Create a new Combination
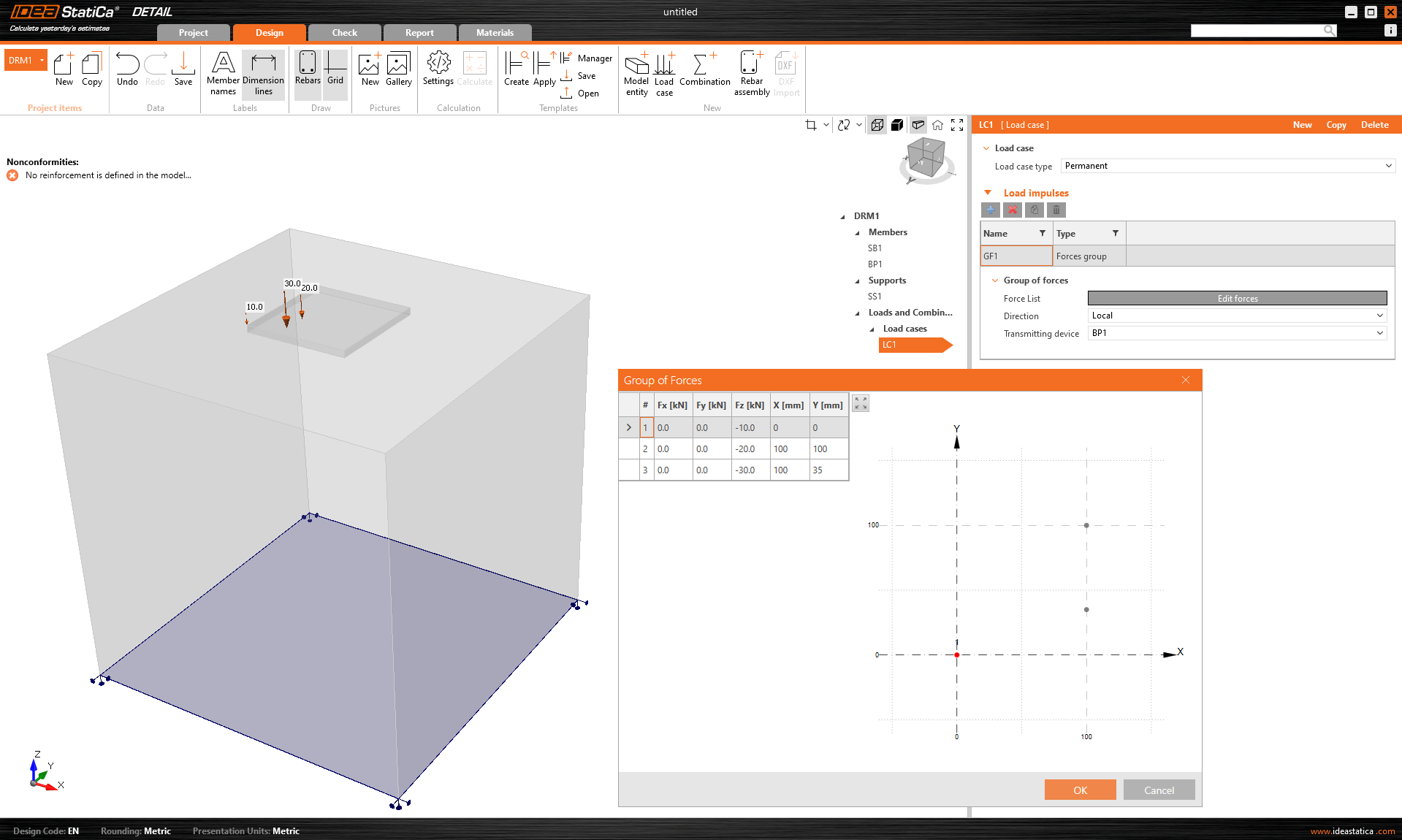Viewport: 1402px width, 840px height. 703,73
